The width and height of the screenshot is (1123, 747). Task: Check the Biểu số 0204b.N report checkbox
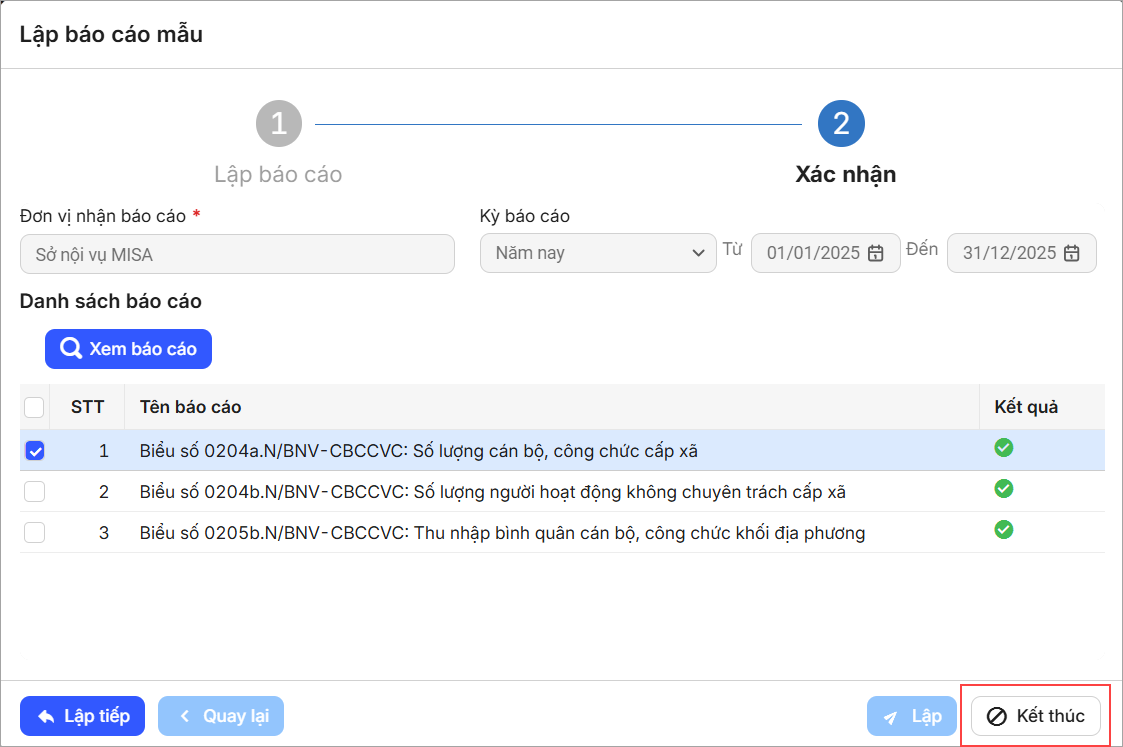tap(34, 492)
